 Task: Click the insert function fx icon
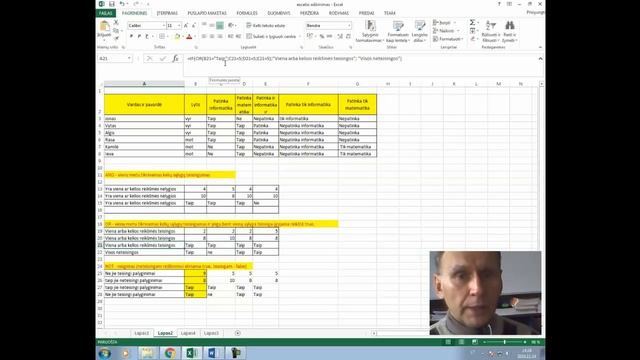pyautogui.click(x=175, y=58)
